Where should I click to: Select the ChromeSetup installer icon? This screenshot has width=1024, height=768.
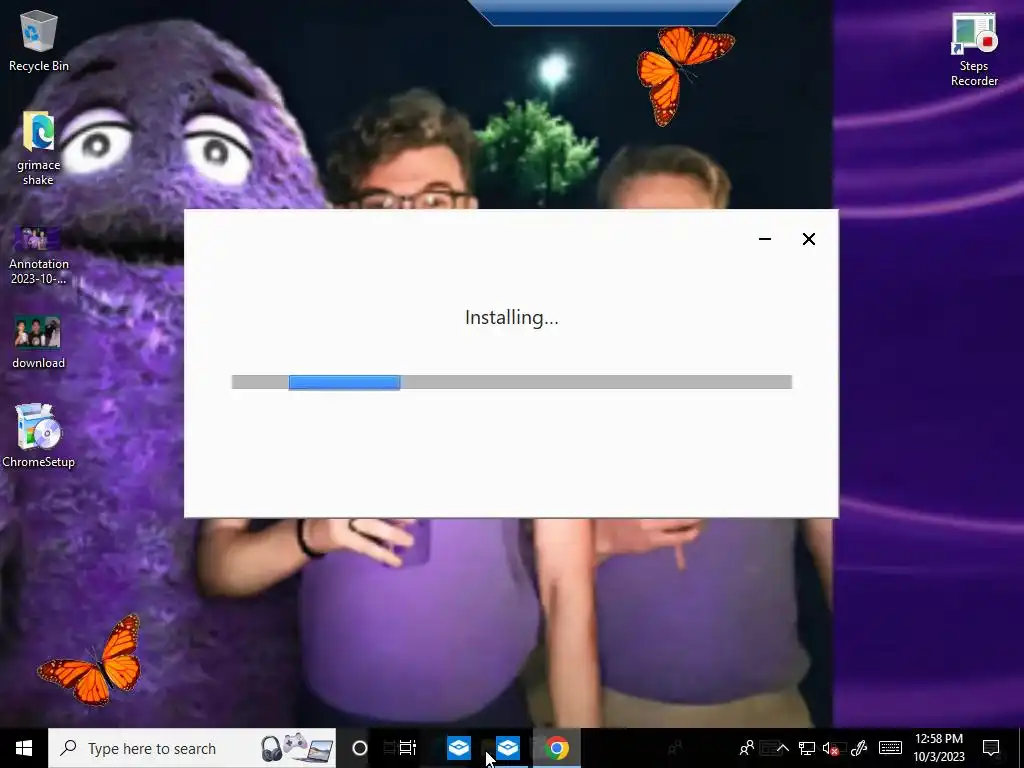click(39, 436)
